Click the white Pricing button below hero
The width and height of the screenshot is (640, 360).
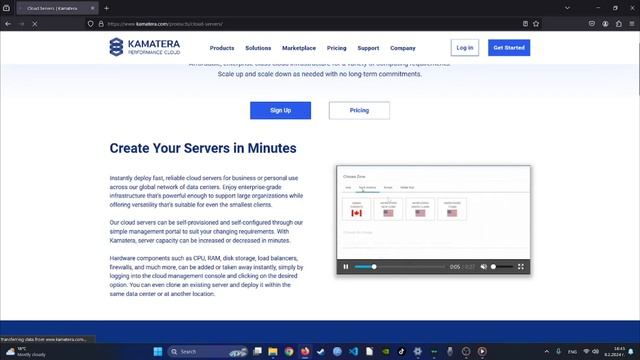pyautogui.click(x=359, y=110)
